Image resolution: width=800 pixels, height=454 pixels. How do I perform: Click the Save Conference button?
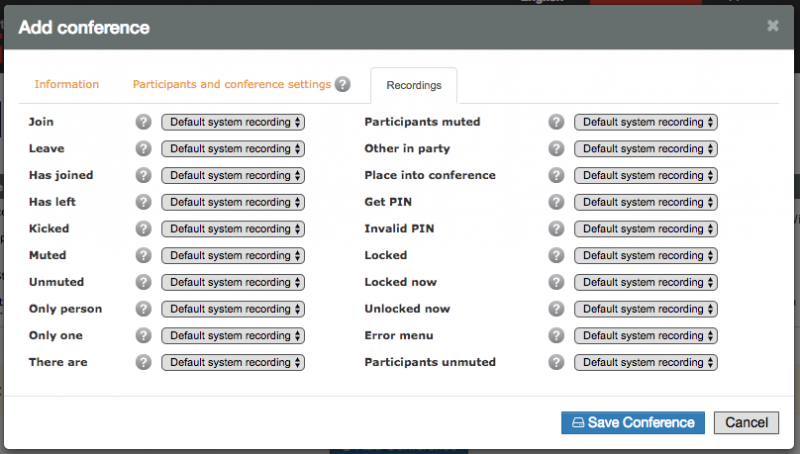pos(633,423)
